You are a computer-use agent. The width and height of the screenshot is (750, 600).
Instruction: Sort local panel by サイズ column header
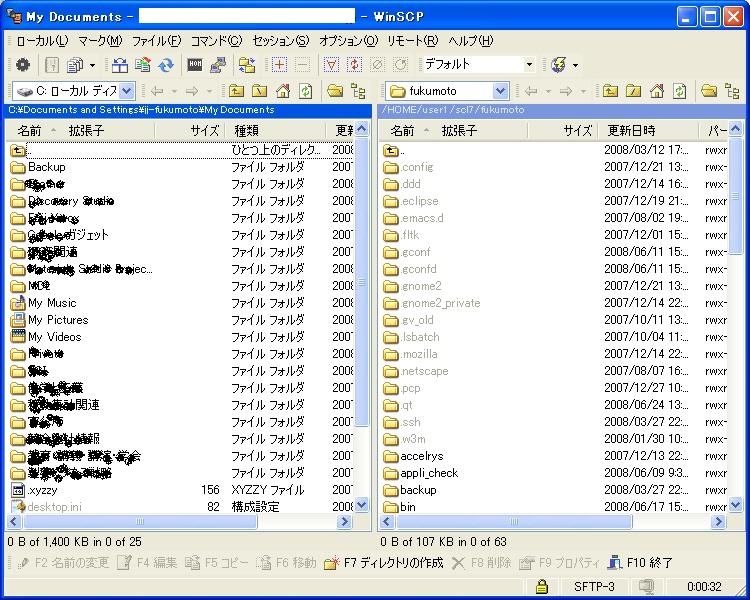(x=190, y=130)
